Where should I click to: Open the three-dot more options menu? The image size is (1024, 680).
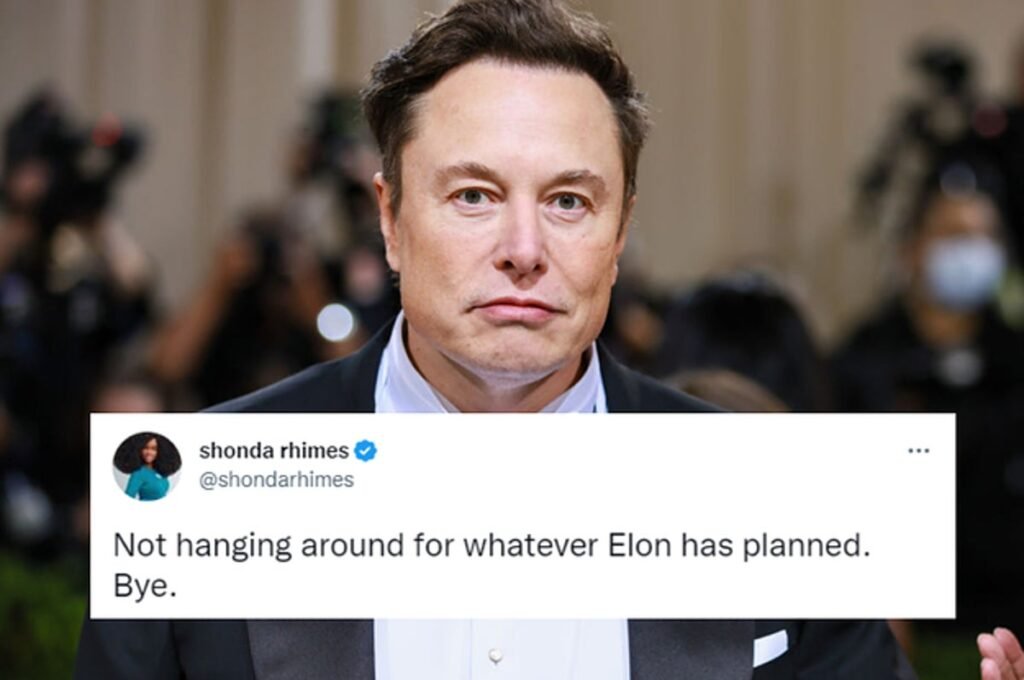(x=918, y=451)
